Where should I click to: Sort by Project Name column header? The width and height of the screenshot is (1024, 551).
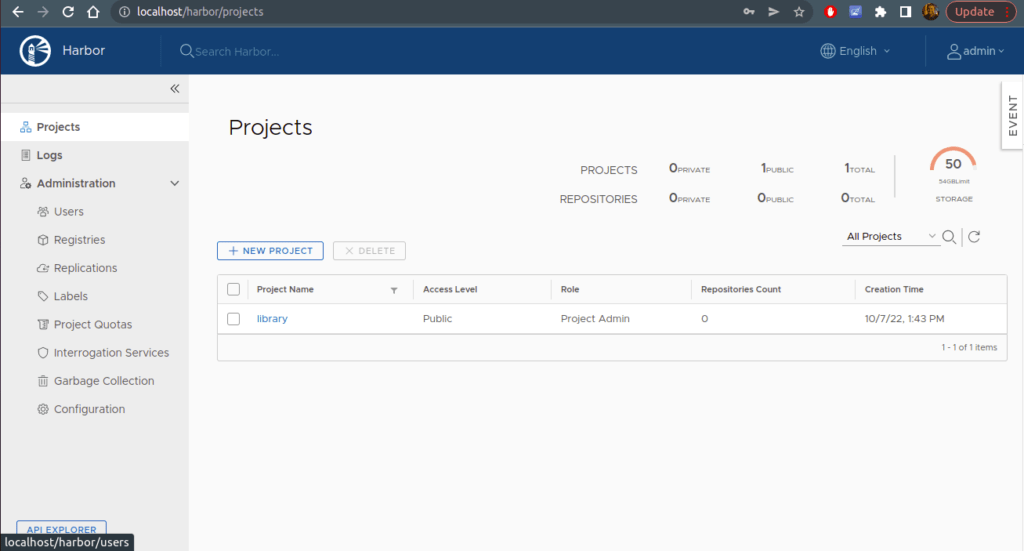[285, 289]
